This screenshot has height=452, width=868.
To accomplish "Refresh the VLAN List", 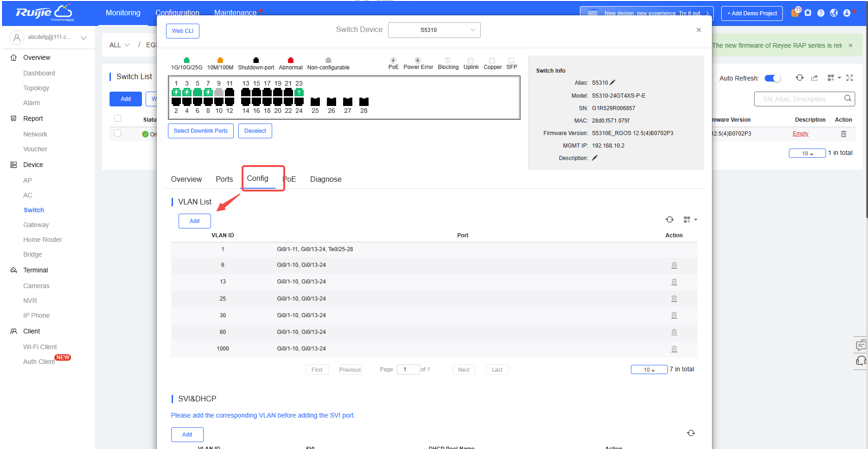I will point(669,220).
